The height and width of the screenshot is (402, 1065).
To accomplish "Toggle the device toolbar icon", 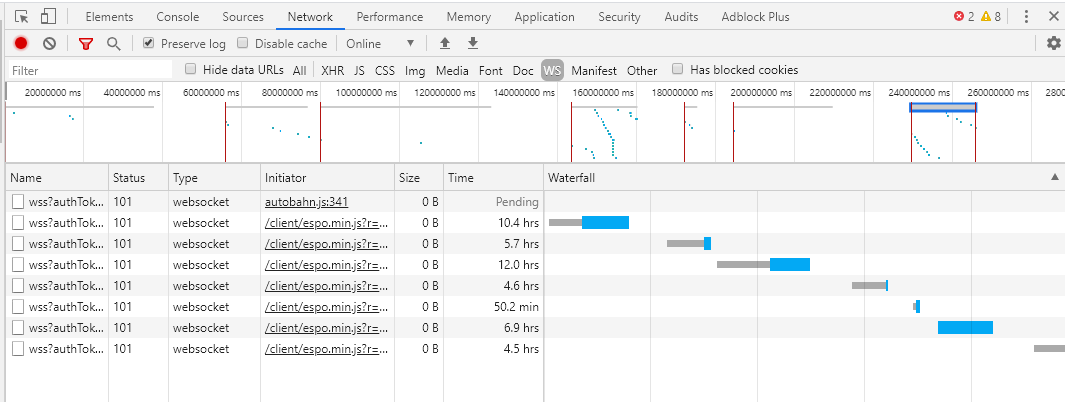I will (48, 17).
